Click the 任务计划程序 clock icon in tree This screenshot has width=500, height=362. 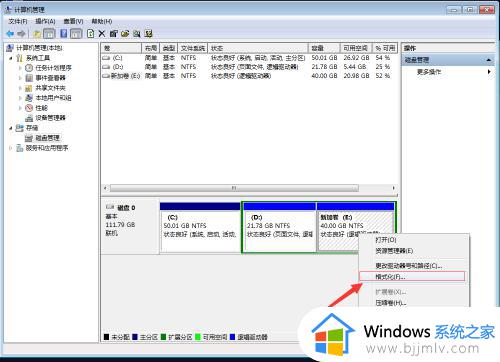click(29, 68)
